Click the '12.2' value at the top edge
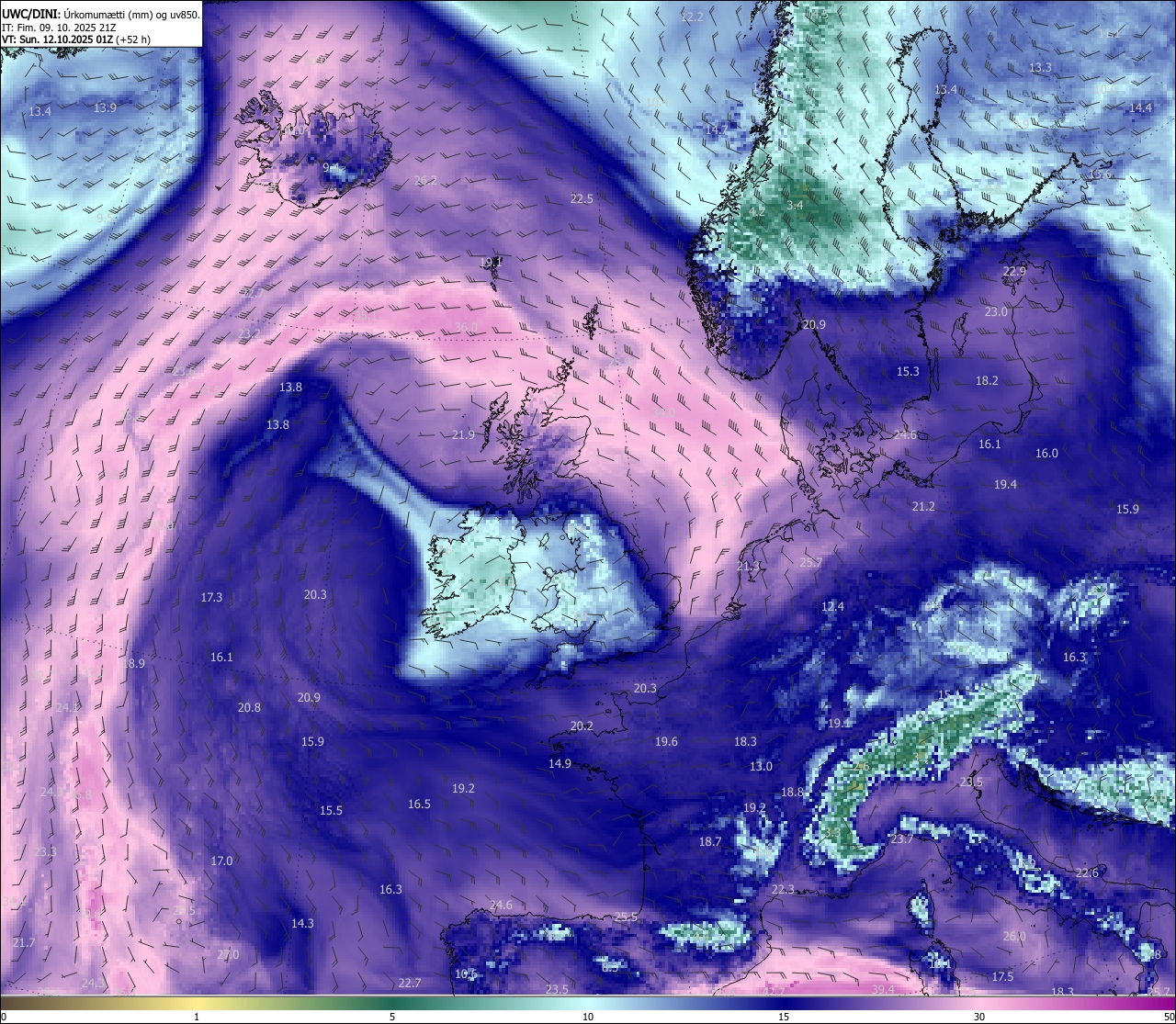 click(692, 17)
